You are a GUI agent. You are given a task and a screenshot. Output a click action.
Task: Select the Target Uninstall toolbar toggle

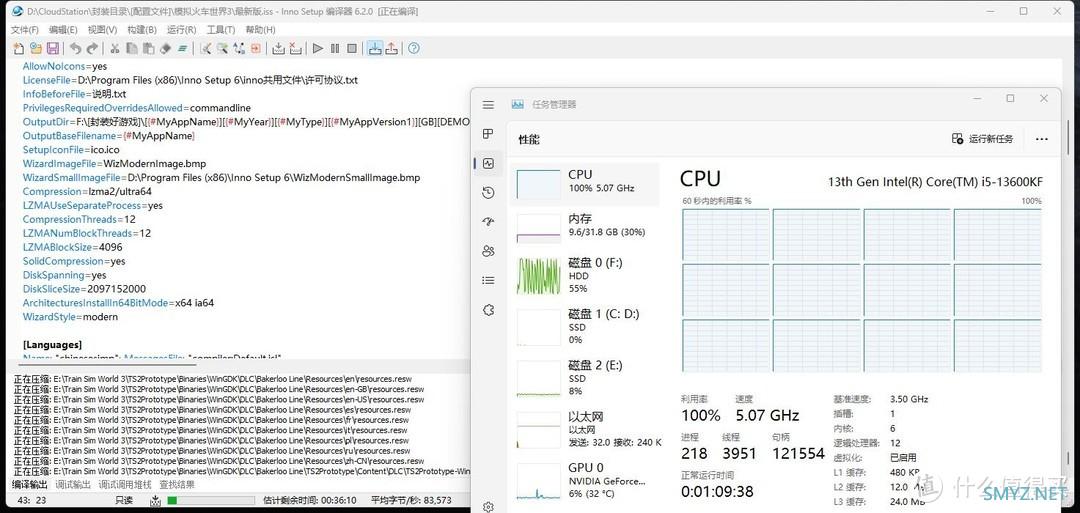click(x=391, y=48)
